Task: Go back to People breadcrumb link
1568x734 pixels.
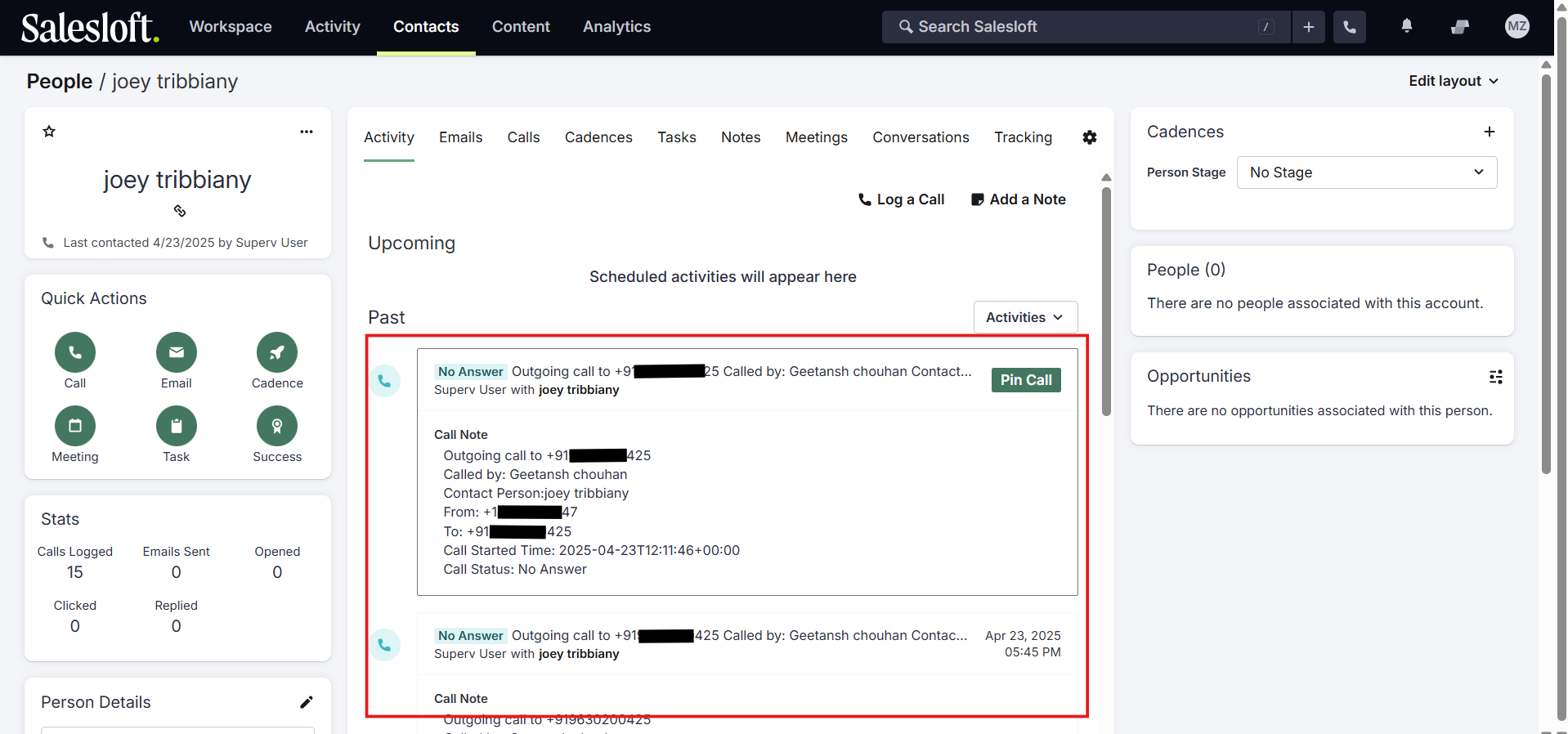Action: click(x=60, y=82)
